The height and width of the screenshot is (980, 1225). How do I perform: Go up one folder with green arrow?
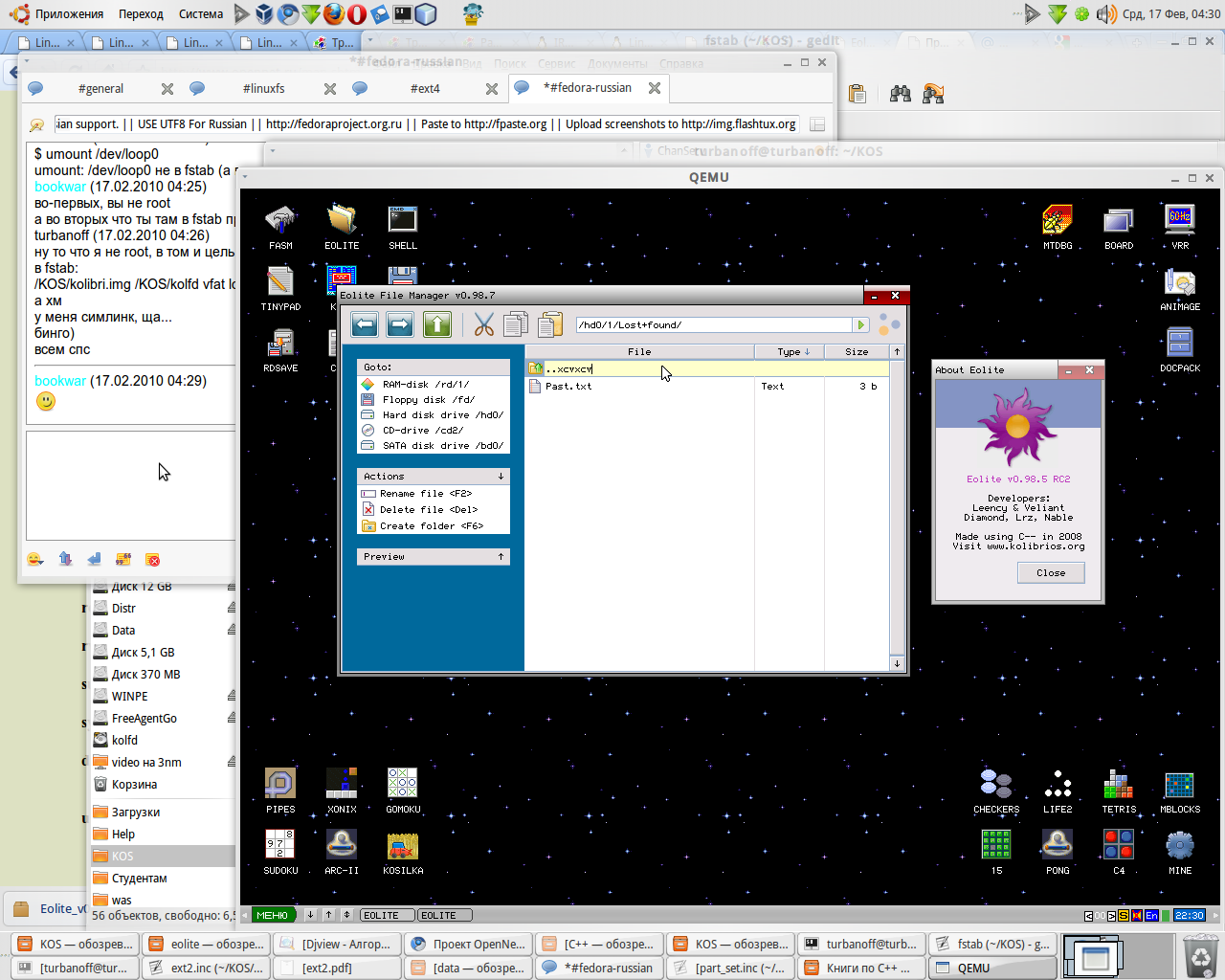(x=436, y=325)
